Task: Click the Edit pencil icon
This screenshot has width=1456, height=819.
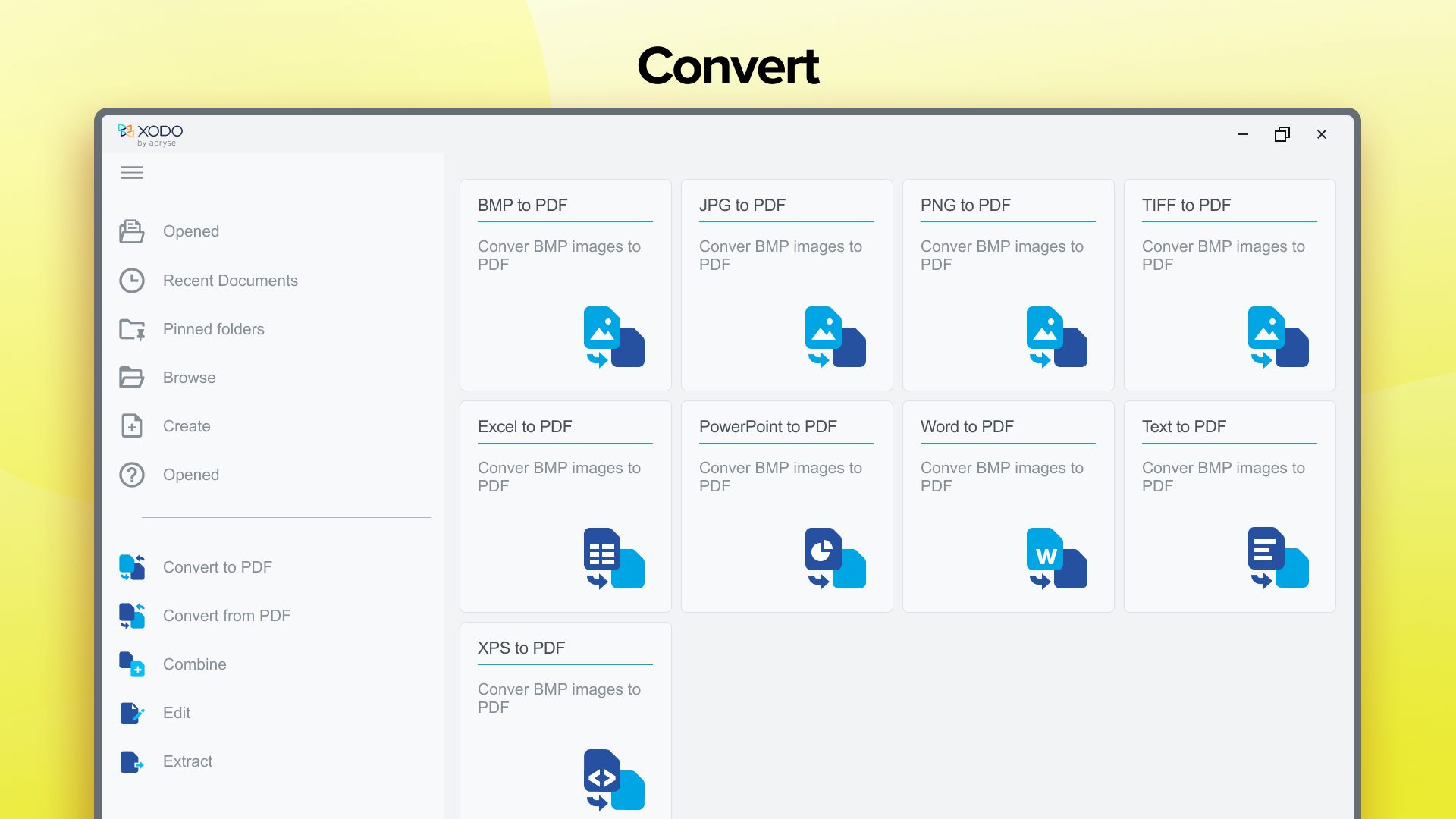Action: click(132, 713)
